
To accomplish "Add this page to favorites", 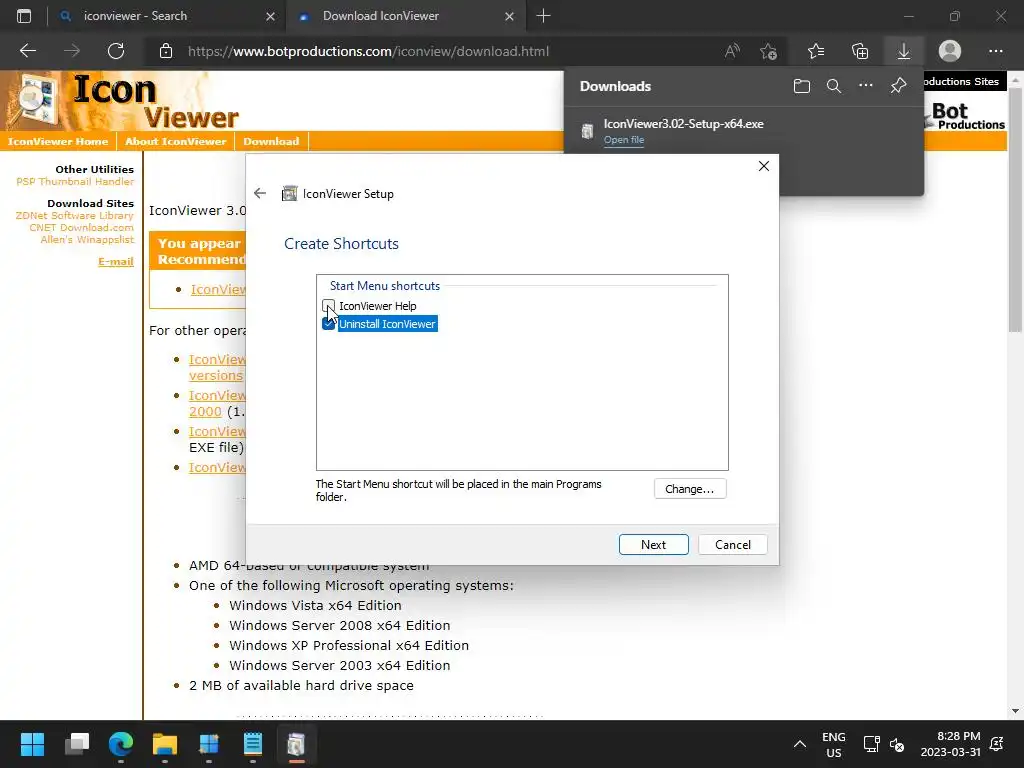I will click(x=769, y=51).
